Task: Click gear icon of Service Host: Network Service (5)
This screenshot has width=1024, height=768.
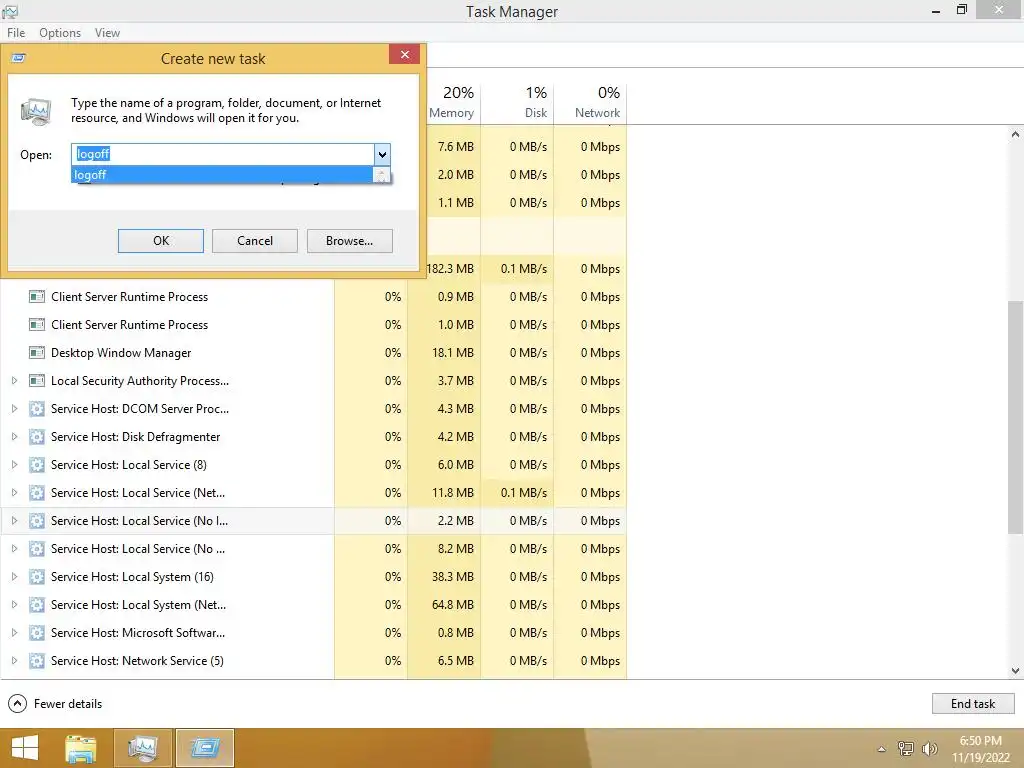Action: [37, 661]
